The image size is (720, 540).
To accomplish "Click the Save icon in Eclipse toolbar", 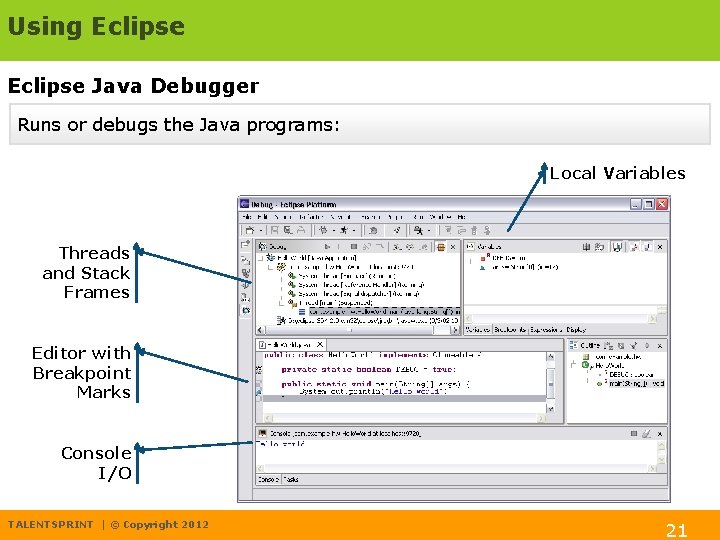I will [x=275, y=230].
